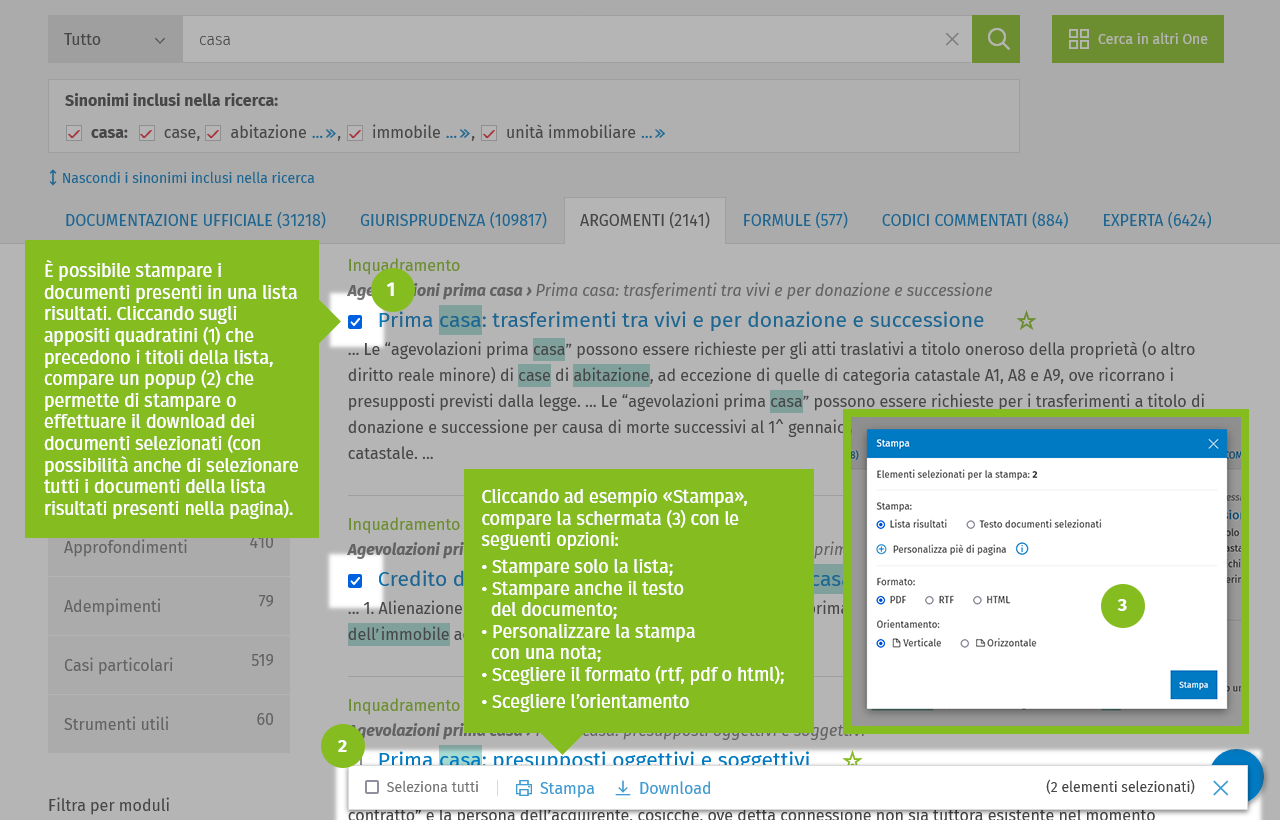Screen dimensions: 1280x820
Task: Open the FORMULE tab
Action: (795, 220)
